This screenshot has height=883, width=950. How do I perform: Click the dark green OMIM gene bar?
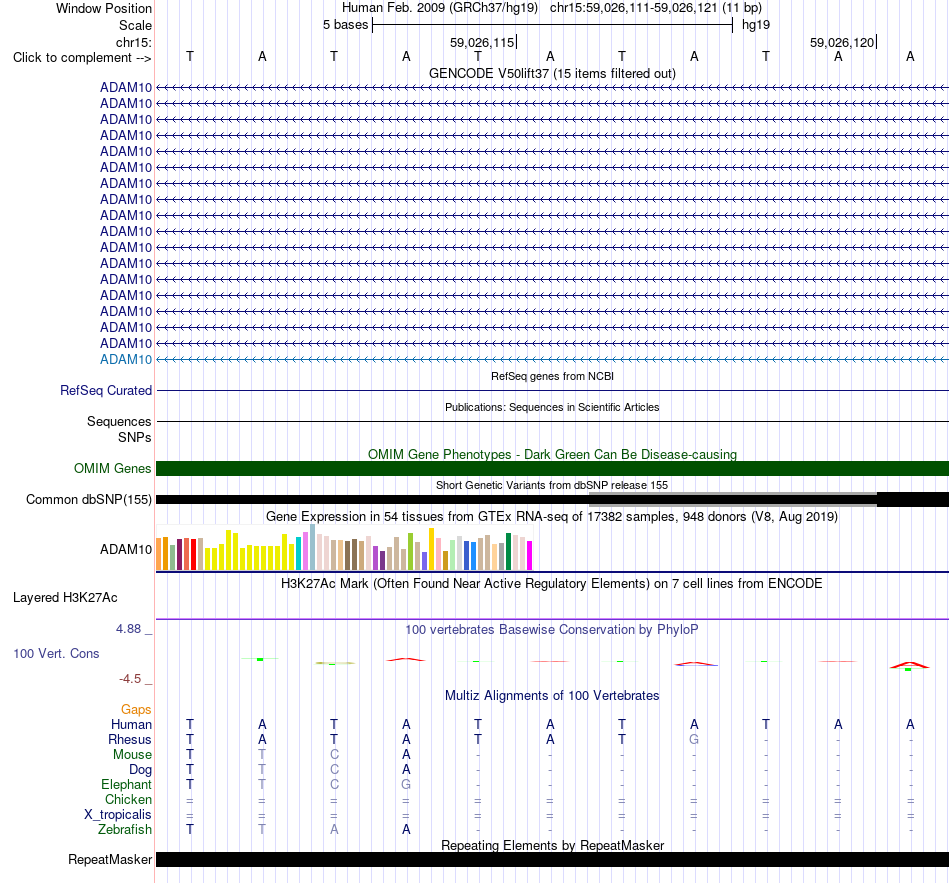point(552,468)
